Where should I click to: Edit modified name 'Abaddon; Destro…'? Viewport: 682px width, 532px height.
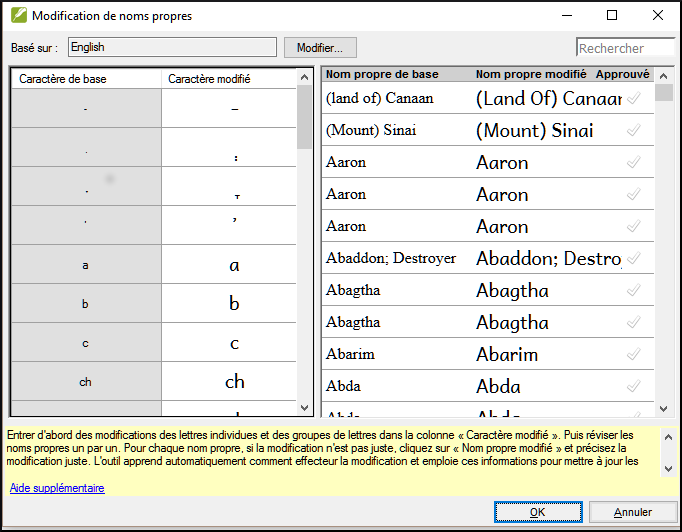click(x=548, y=258)
